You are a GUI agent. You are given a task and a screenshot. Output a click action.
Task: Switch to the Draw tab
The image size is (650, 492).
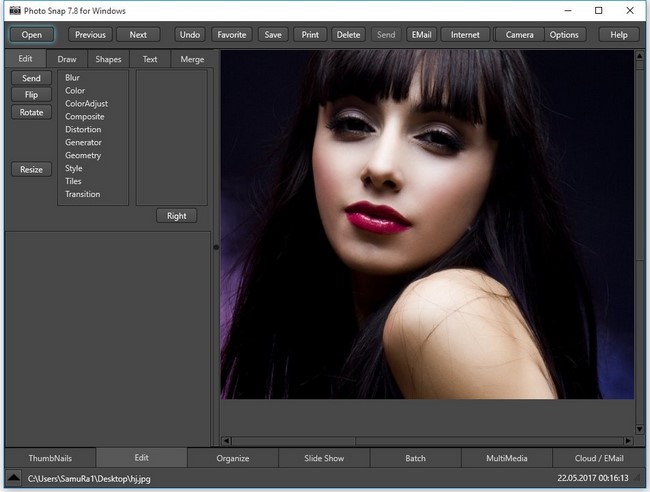pyautogui.click(x=67, y=59)
